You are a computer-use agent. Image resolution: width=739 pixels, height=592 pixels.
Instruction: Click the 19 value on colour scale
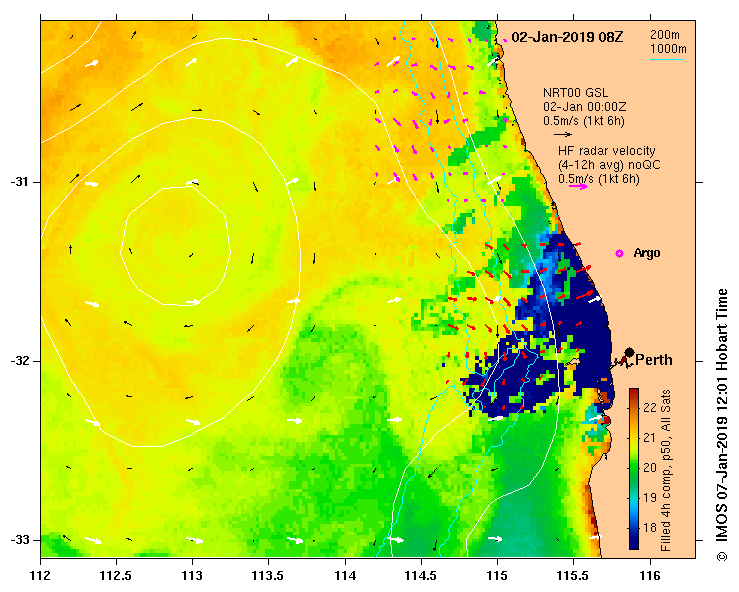coord(650,498)
